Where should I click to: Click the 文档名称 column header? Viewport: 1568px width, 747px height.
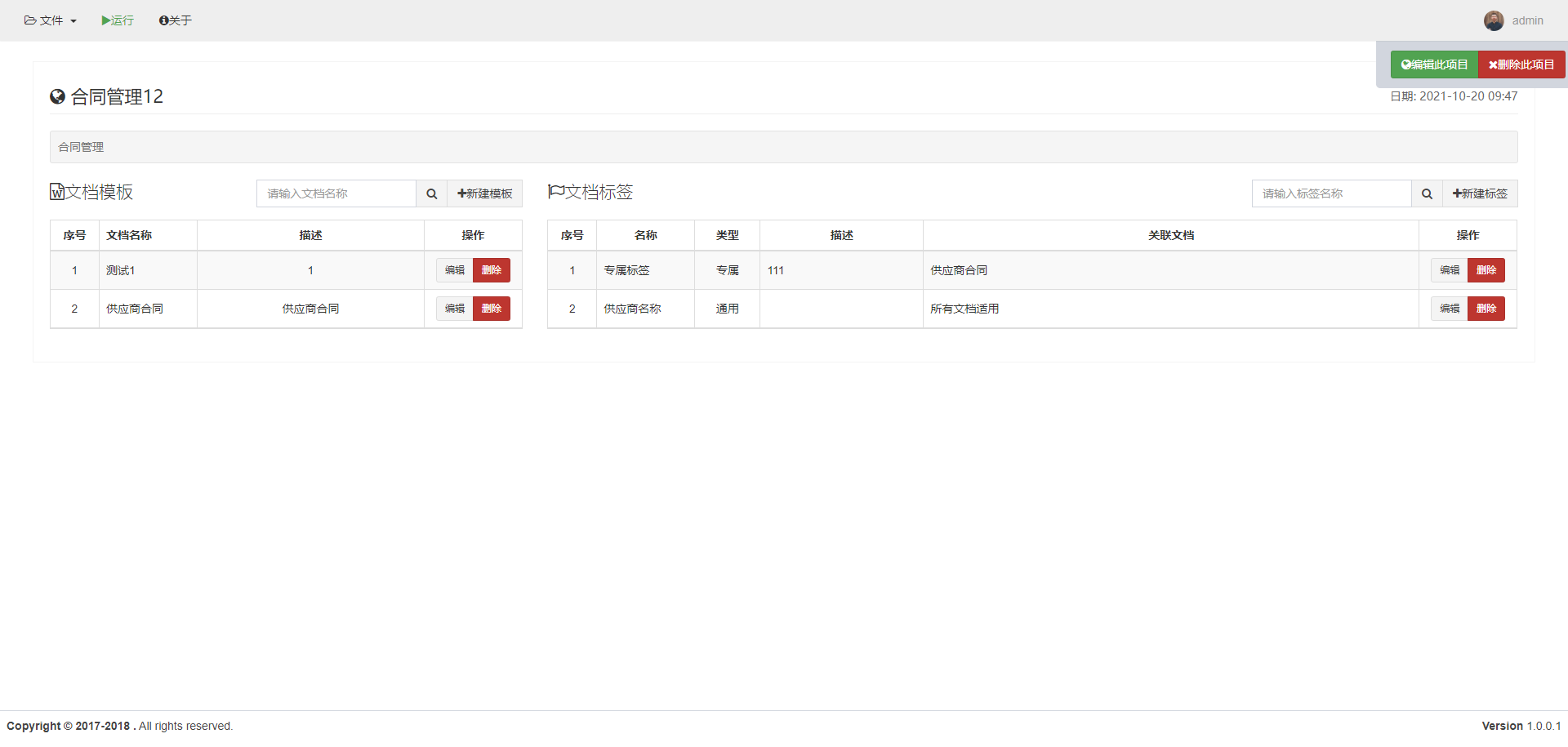[x=148, y=235]
